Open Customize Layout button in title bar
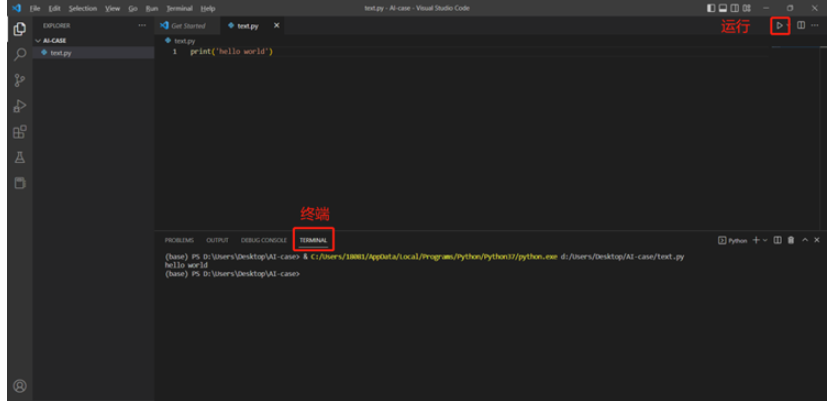836x401 pixels. pos(747,8)
